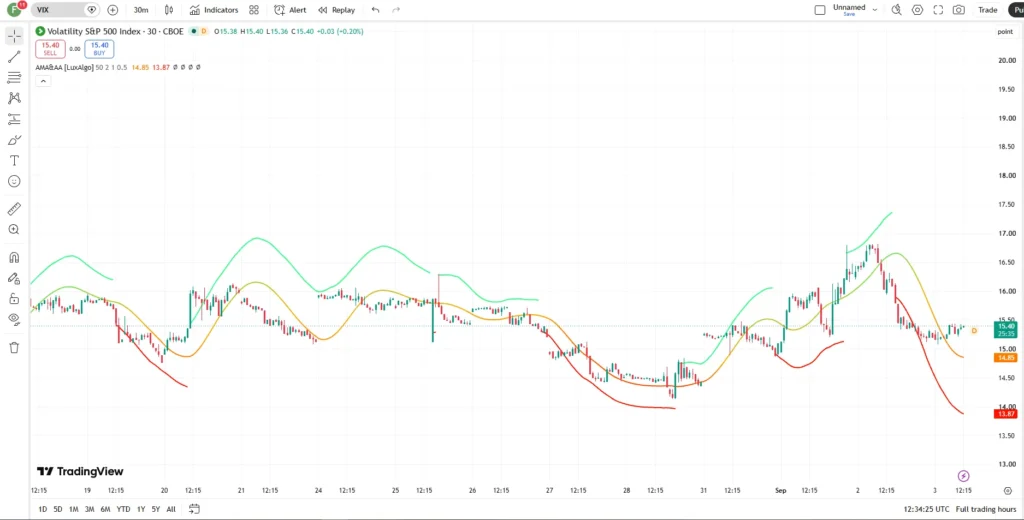This screenshot has width=1024, height=520.
Task: Collapse the indicator legend with chevron
Action: click(x=42, y=81)
